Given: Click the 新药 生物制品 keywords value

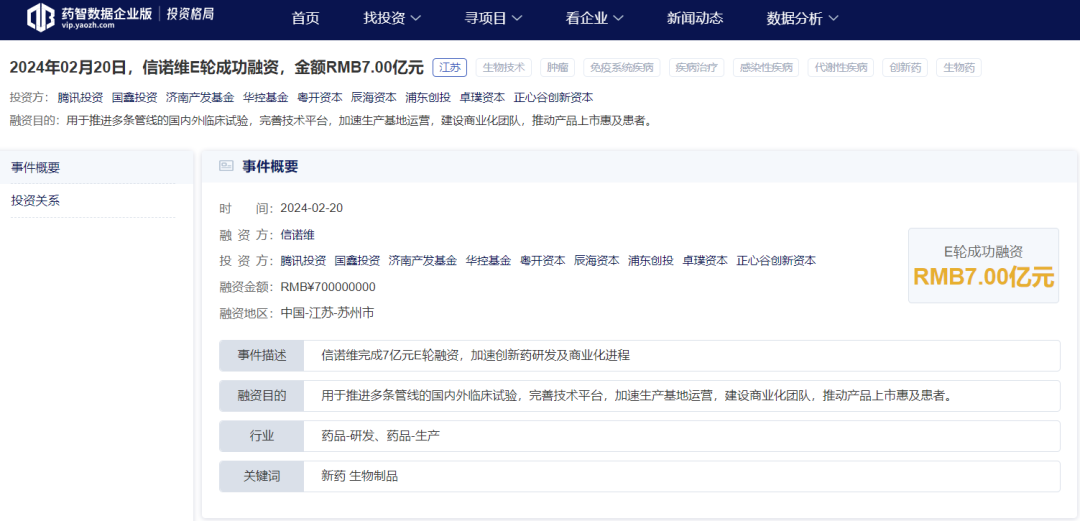Looking at the screenshot, I should tap(360, 476).
